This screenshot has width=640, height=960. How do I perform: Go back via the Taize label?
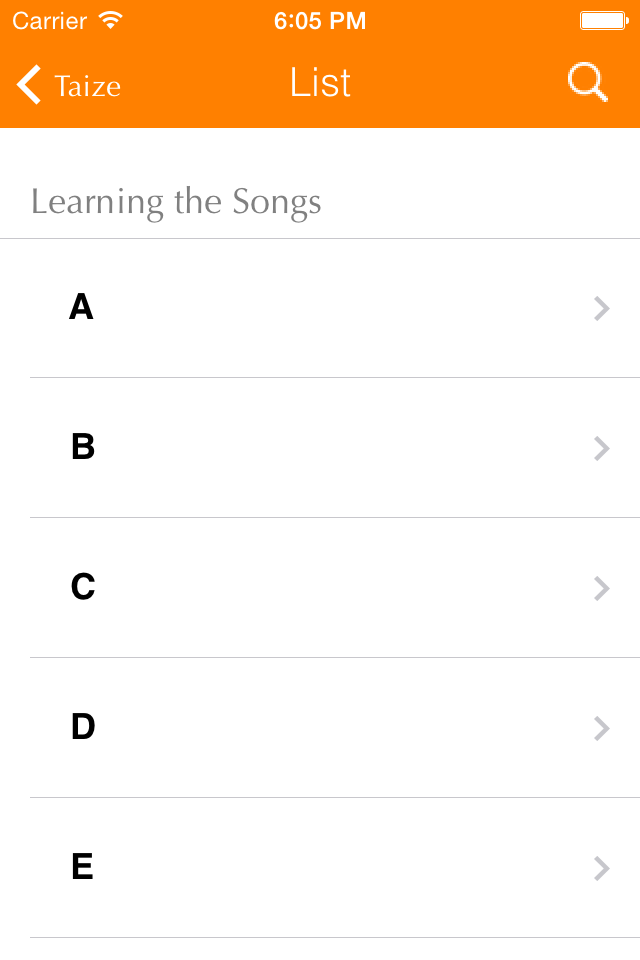pos(88,86)
